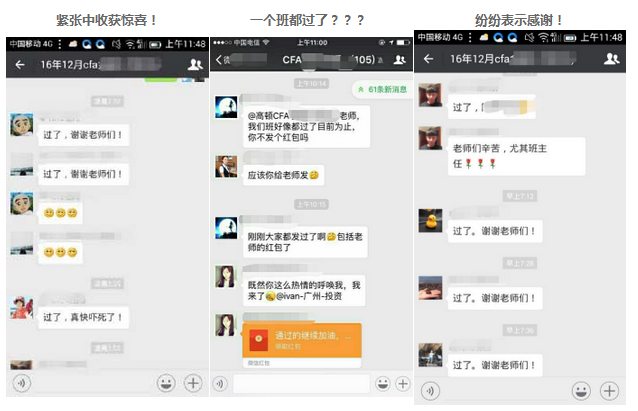Open emoji picker in right chat
This screenshot has width=638, height=411.
coord(580,390)
